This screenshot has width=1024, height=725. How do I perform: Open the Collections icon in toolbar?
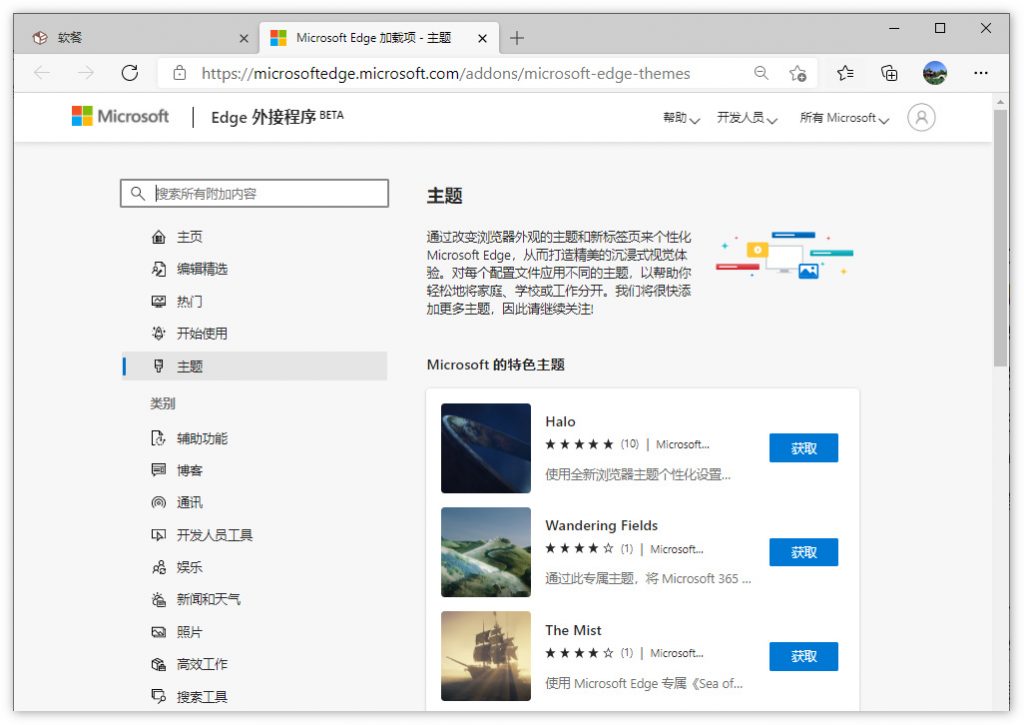pyautogui.click(x=889, y=73)
